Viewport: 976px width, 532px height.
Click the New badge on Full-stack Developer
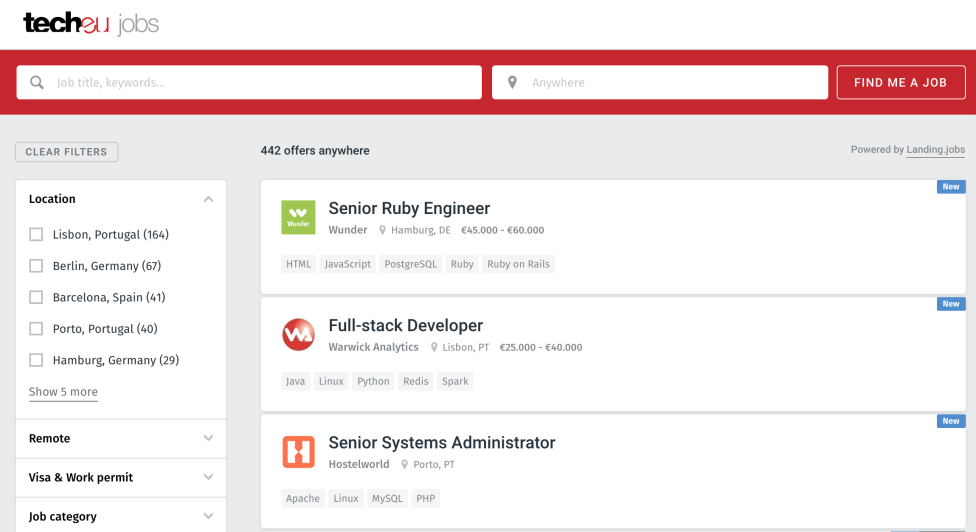tap(950, 304)
